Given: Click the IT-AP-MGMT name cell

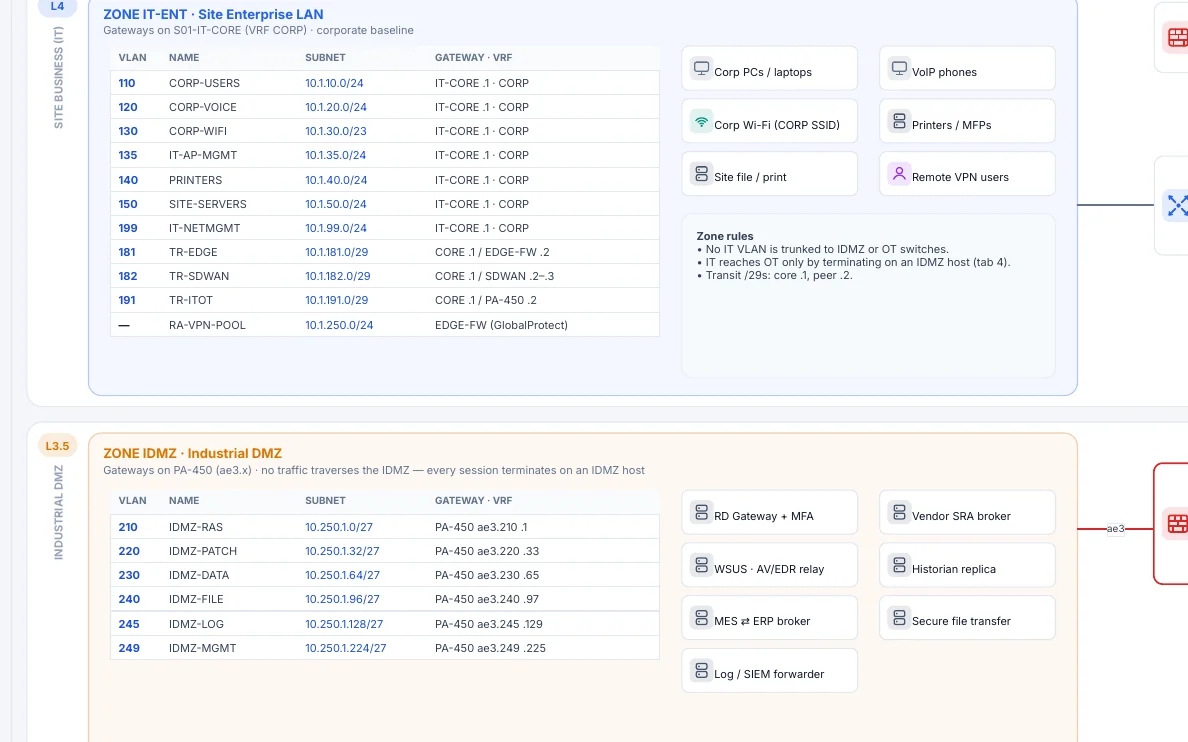Looking at the screenshot, I should coord(203,155).
